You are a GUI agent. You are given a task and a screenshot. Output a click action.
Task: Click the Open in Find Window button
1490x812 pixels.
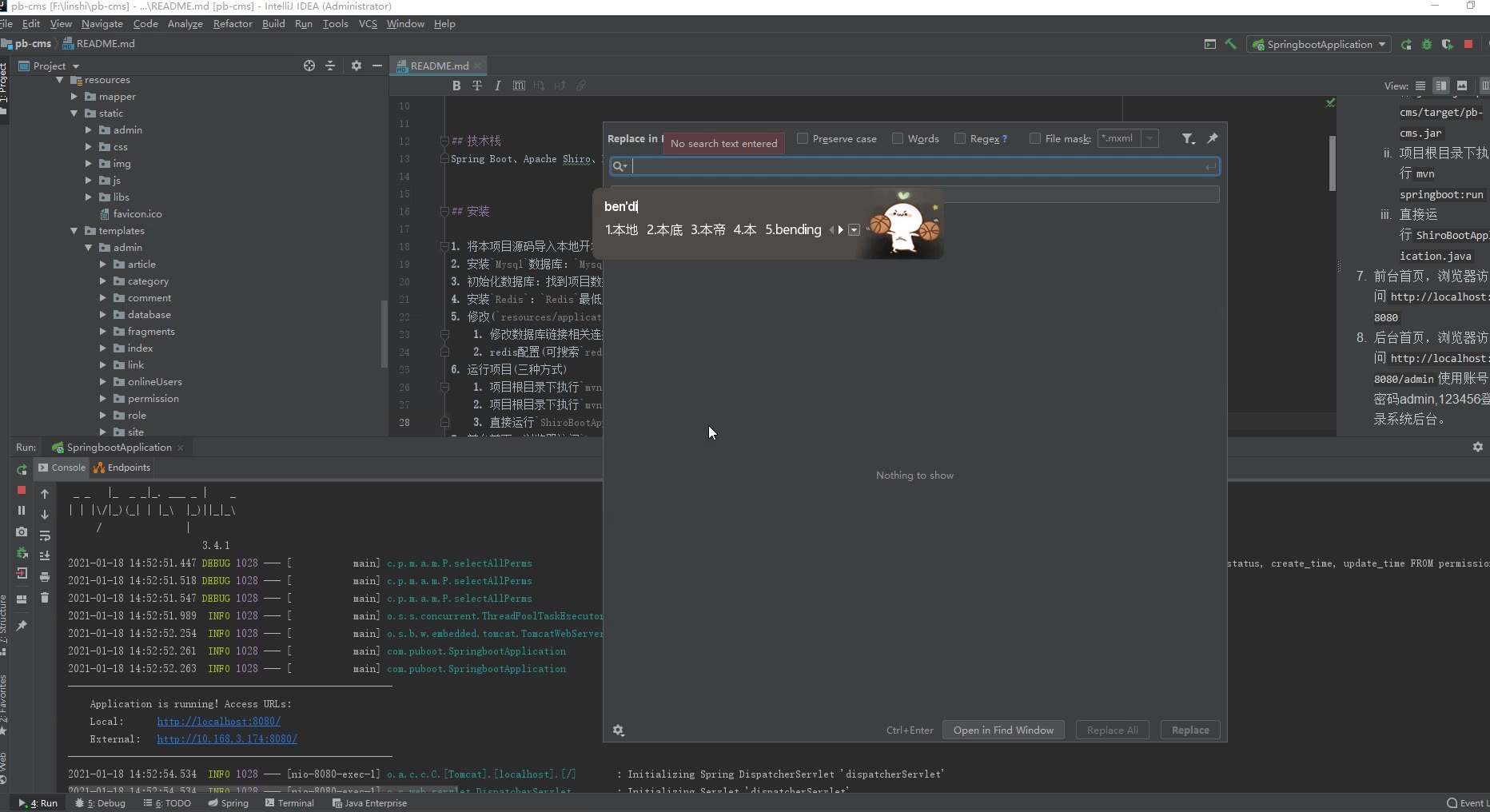click(1003, 730)
